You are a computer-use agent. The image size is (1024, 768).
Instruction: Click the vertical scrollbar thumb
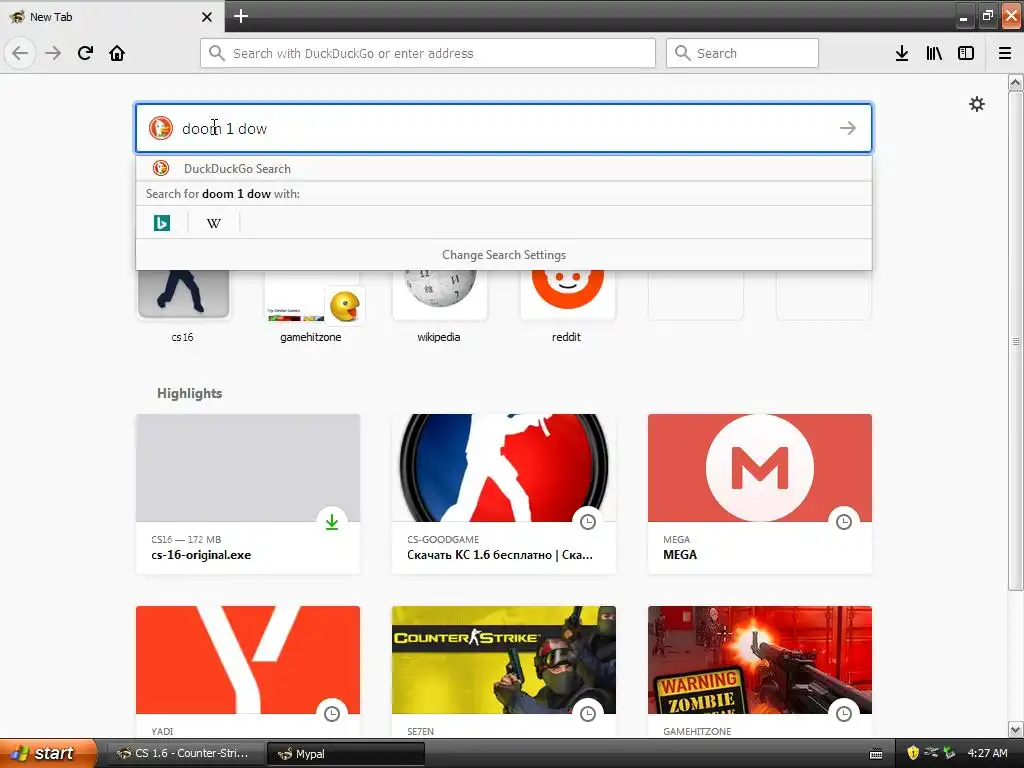click(1015, 341)
